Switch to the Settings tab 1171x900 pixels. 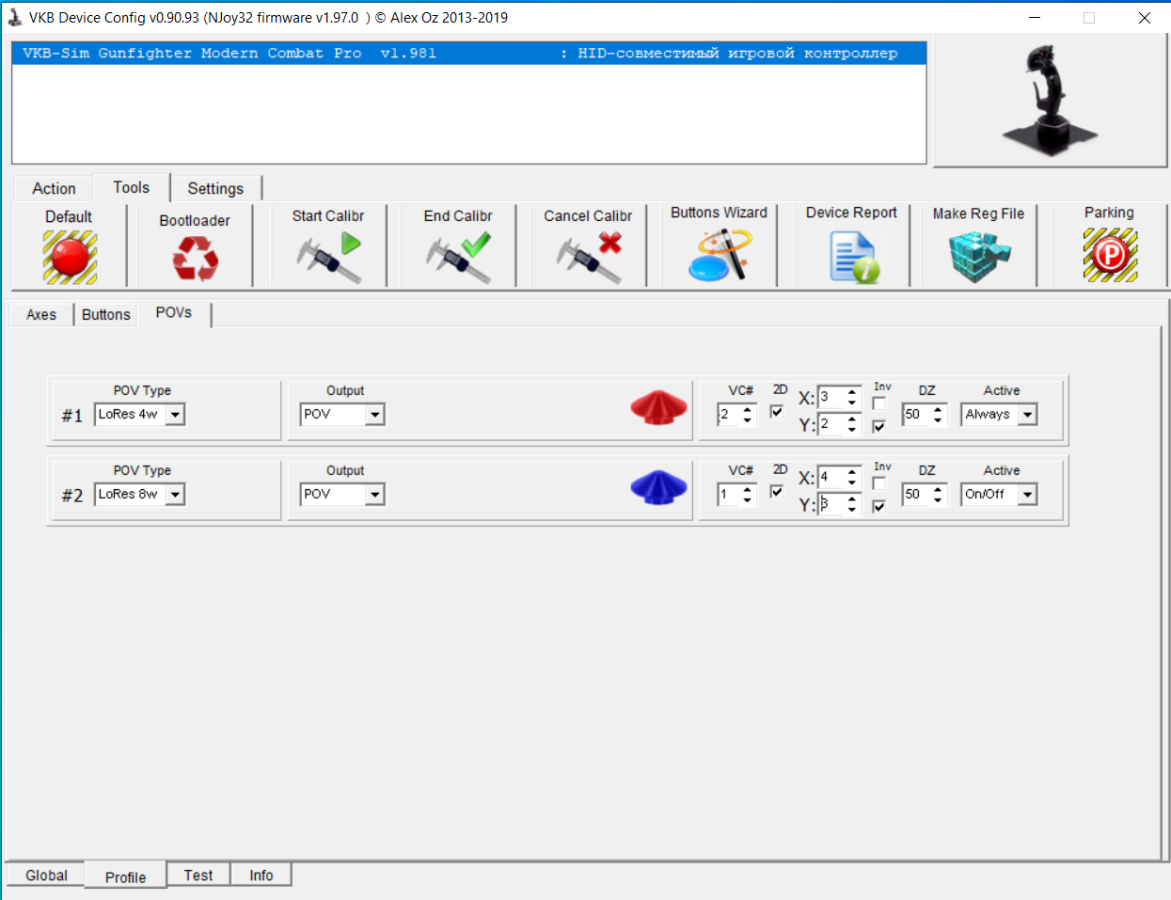pos(216,188)
